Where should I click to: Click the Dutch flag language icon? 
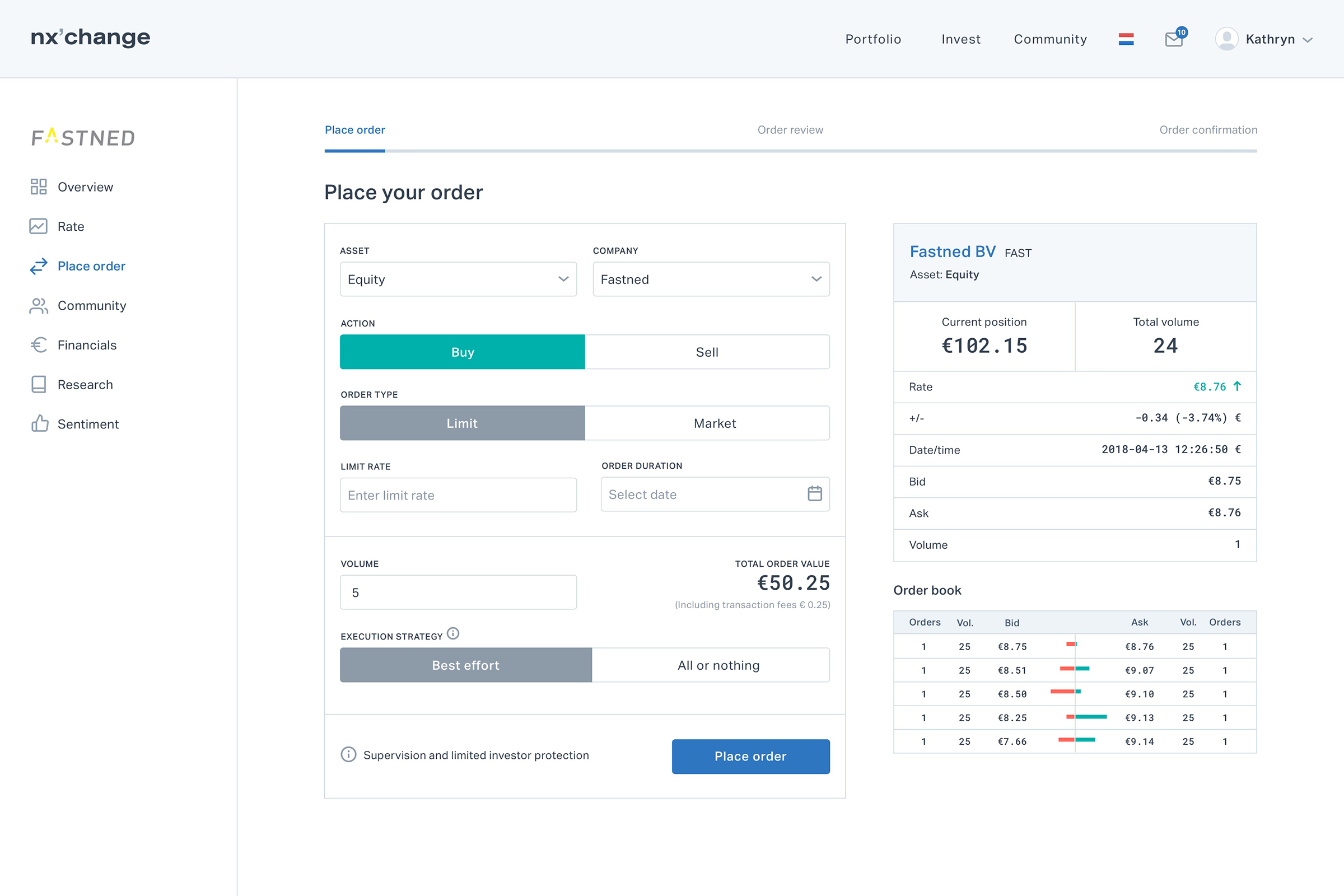[1126, 39]
